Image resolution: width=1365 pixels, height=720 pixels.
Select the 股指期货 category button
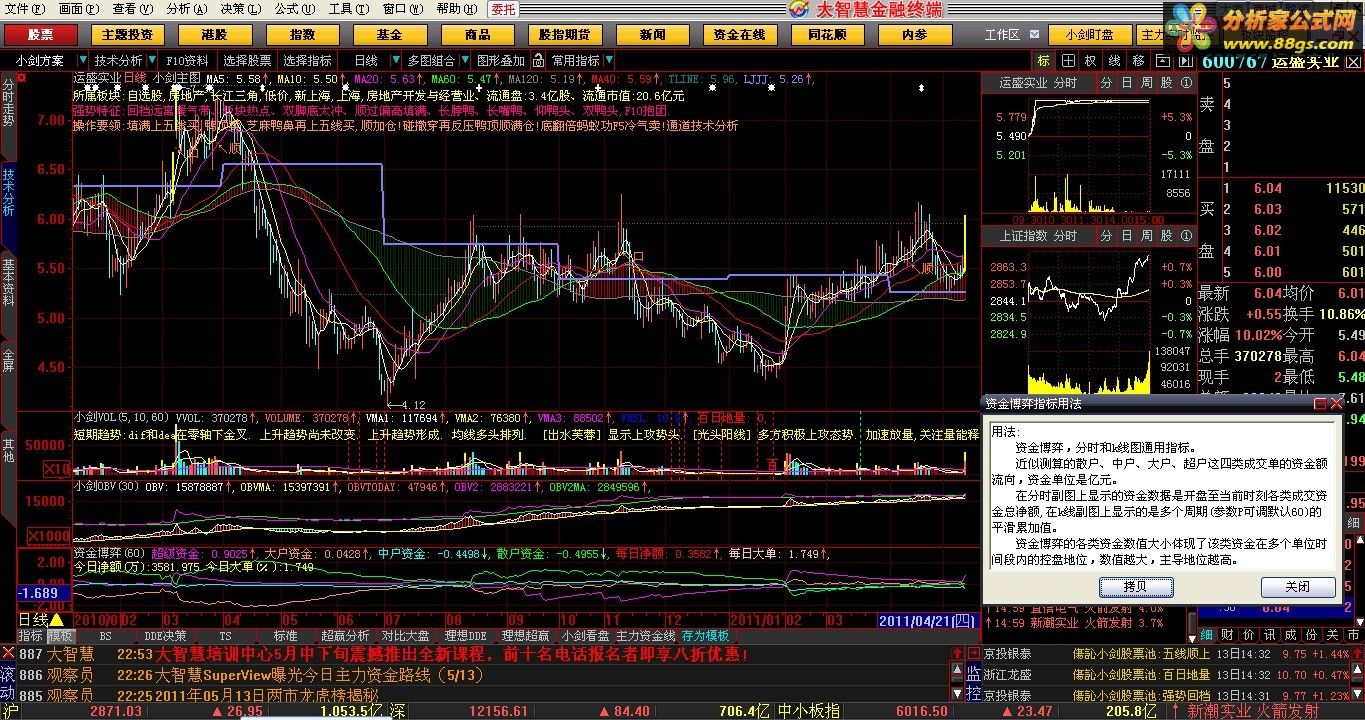click(565, 34)
